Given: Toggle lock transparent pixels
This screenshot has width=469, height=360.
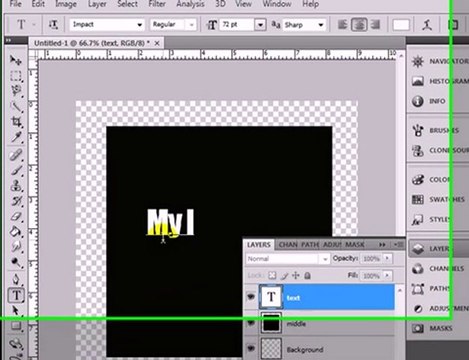Looking at the screenshot, I should coord(272,276).
